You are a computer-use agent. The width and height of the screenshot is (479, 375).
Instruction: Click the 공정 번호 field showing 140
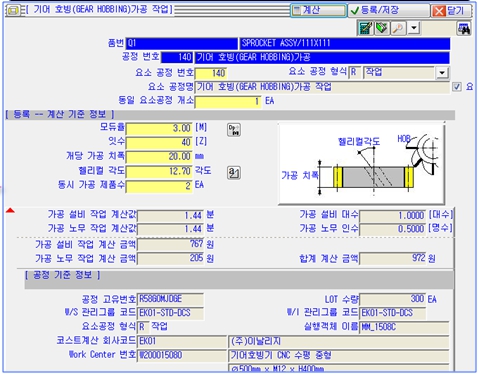[177, 57]
